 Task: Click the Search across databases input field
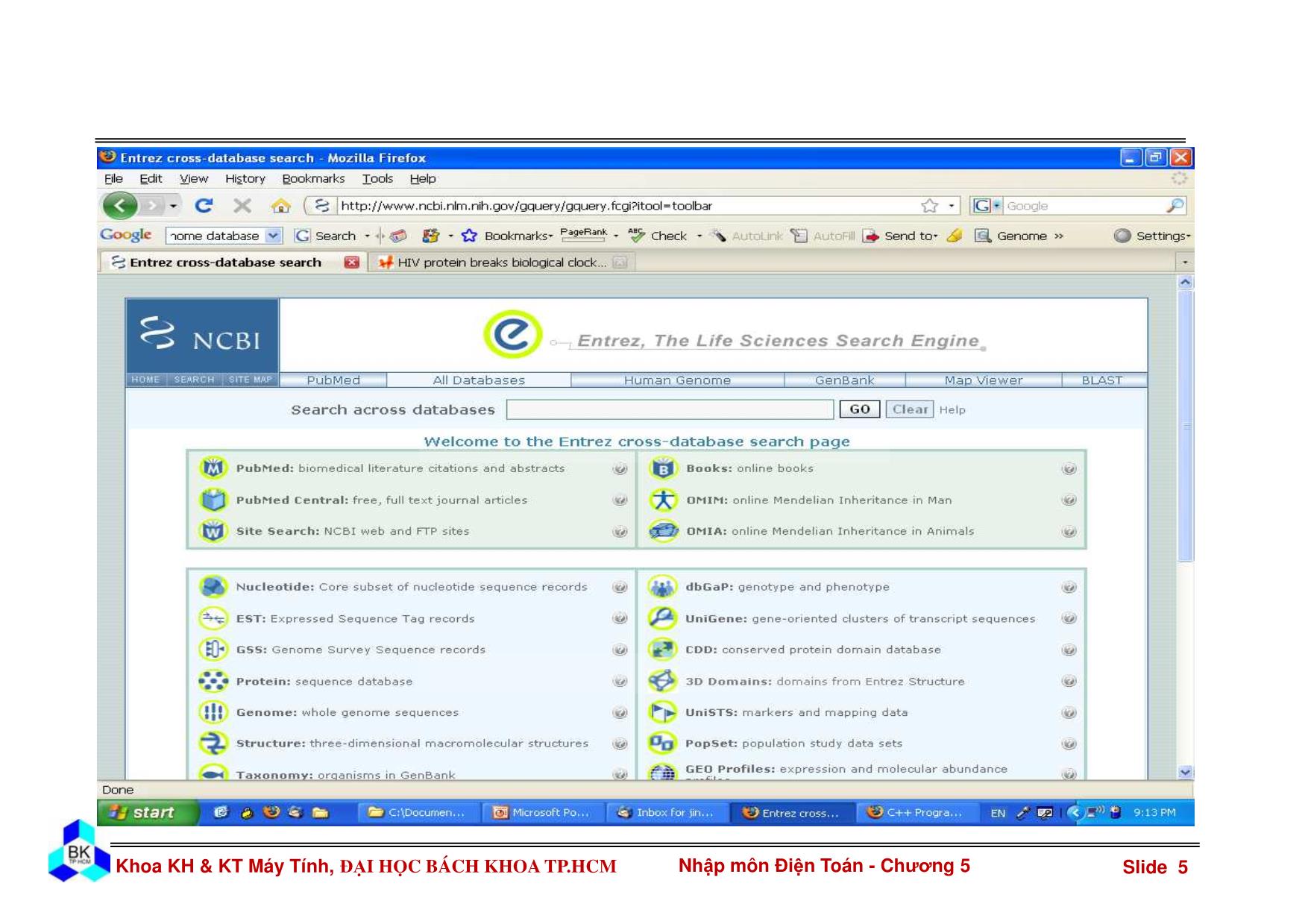(670, 409)
